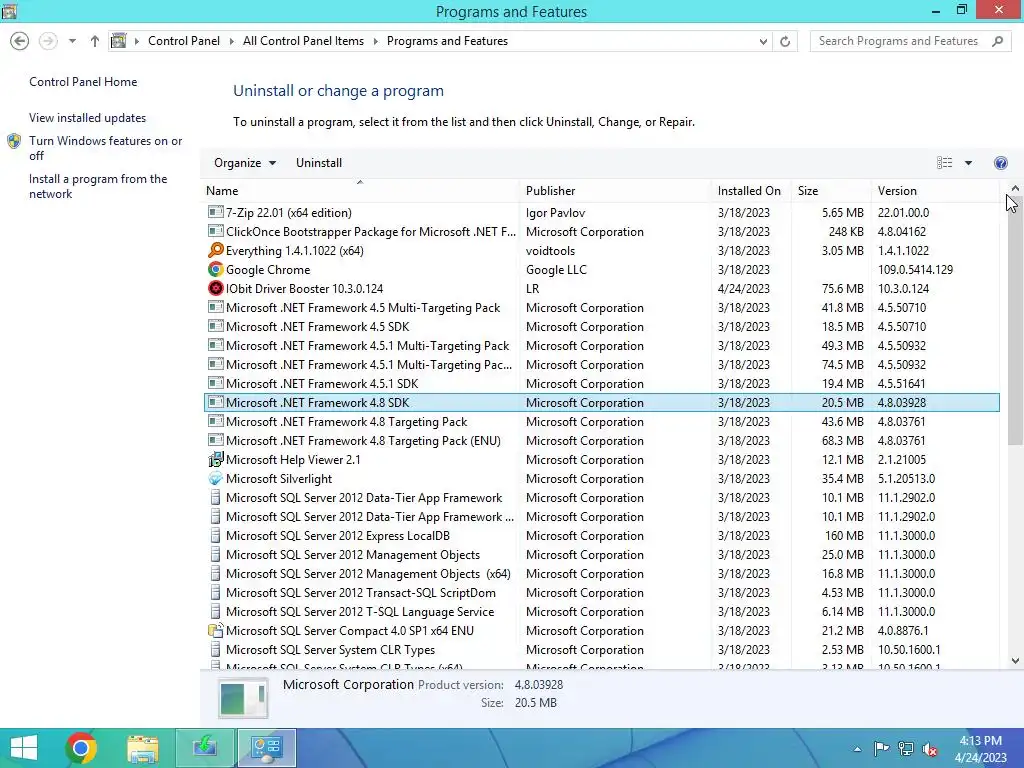Click the IObit Driver Booster icon
1024x768 pixels.
point(215,288)
